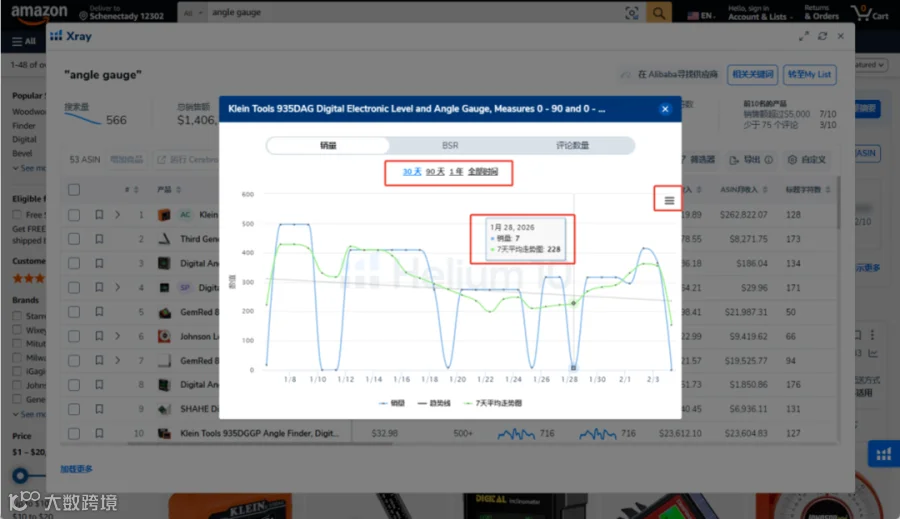Tick the checkbox for row 1
This screenshot has width=900, height=519.
74,215
